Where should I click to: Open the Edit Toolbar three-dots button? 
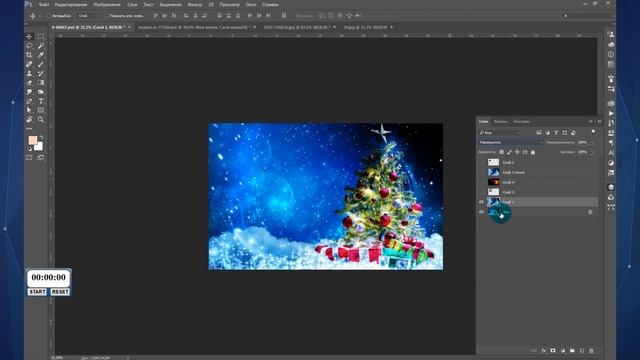(29, 129)
